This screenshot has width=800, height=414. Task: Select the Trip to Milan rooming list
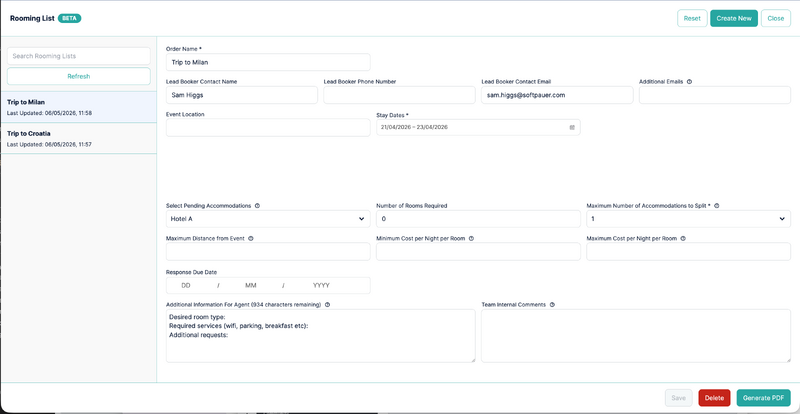click(x=79, y=107)
